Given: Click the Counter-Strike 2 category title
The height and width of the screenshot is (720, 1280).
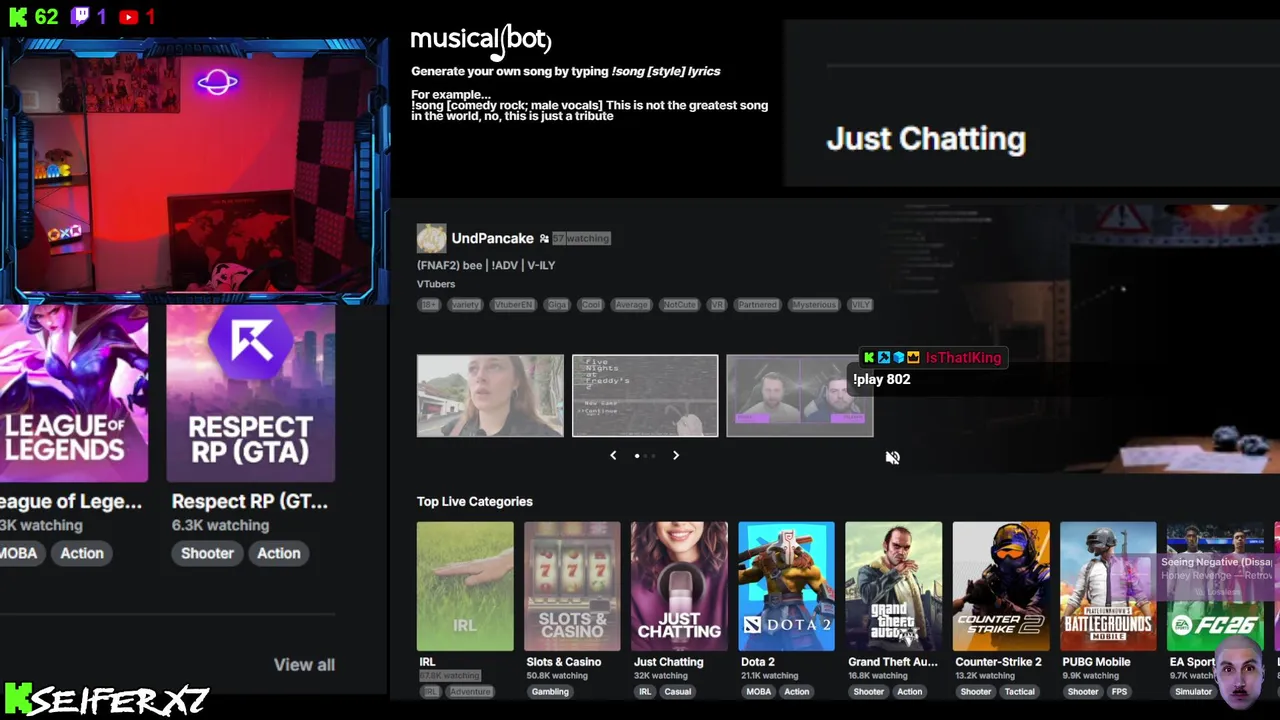Looking at the screenshot, I should tap(998, 662).
